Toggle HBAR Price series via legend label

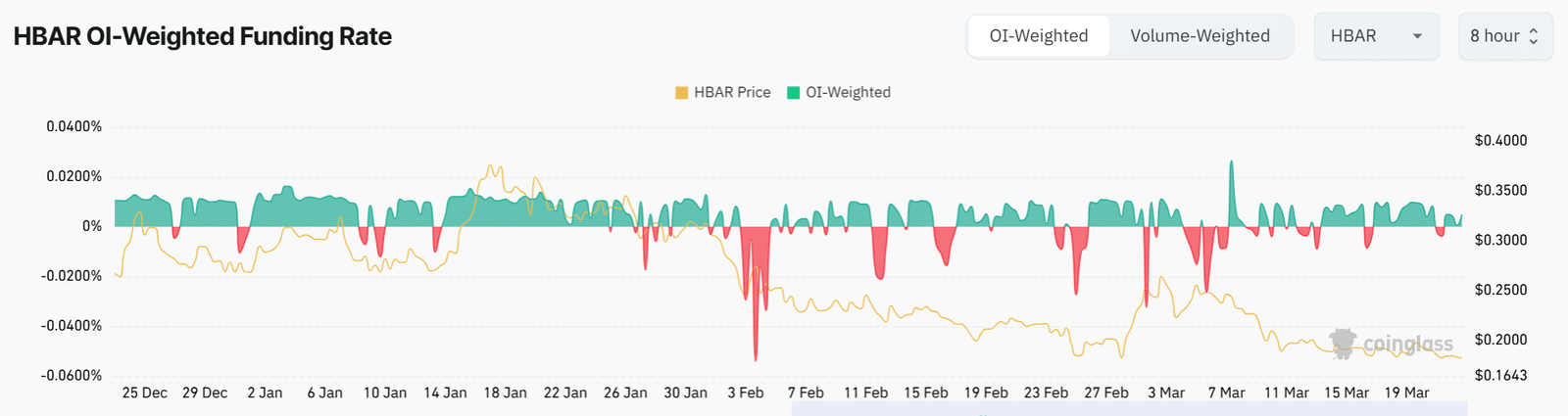[x=732, y=93]
